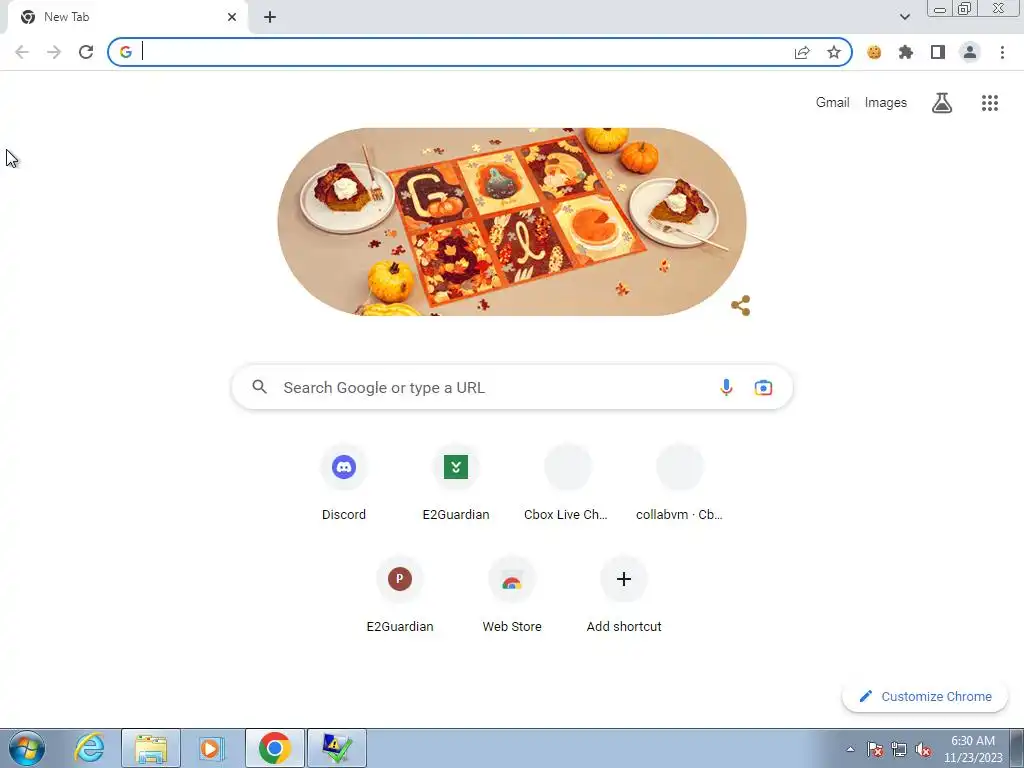
Task: Open the Discord shortcut
Action: click(x=344, y=483)
